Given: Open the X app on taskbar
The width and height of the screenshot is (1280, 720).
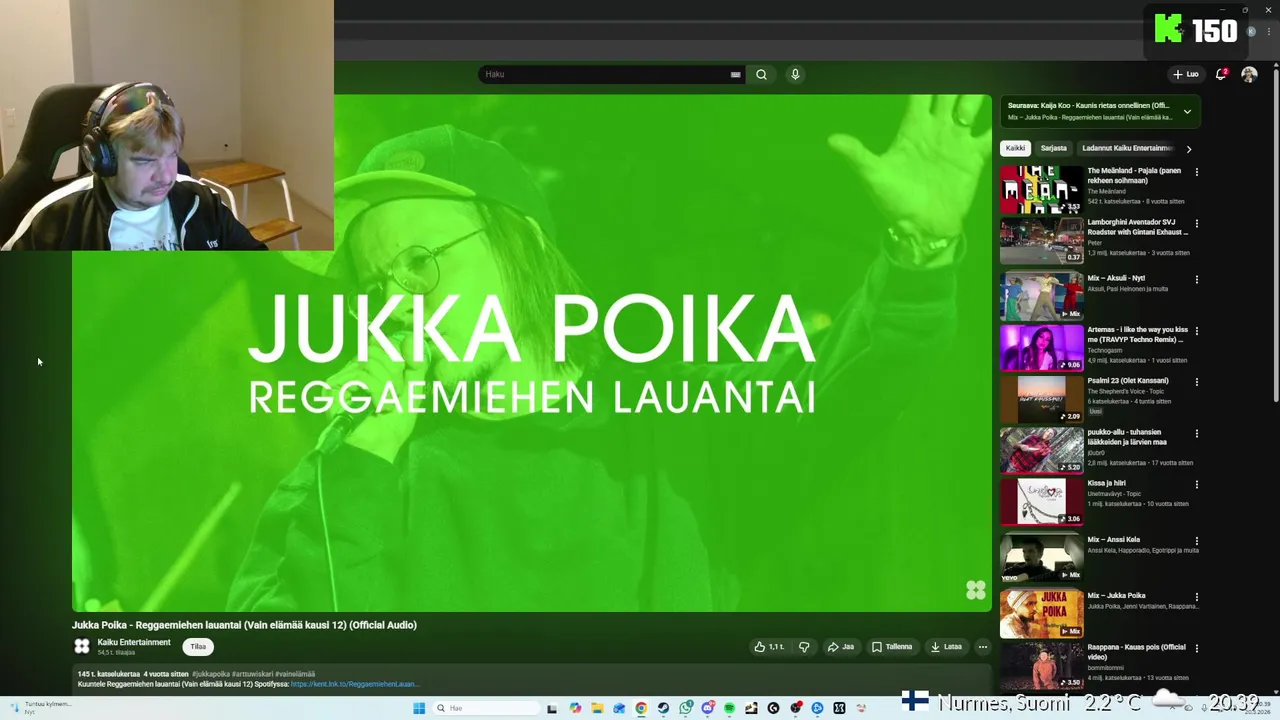Looking at the screenshot, I should pyautogui.click(x=839, y=708).
